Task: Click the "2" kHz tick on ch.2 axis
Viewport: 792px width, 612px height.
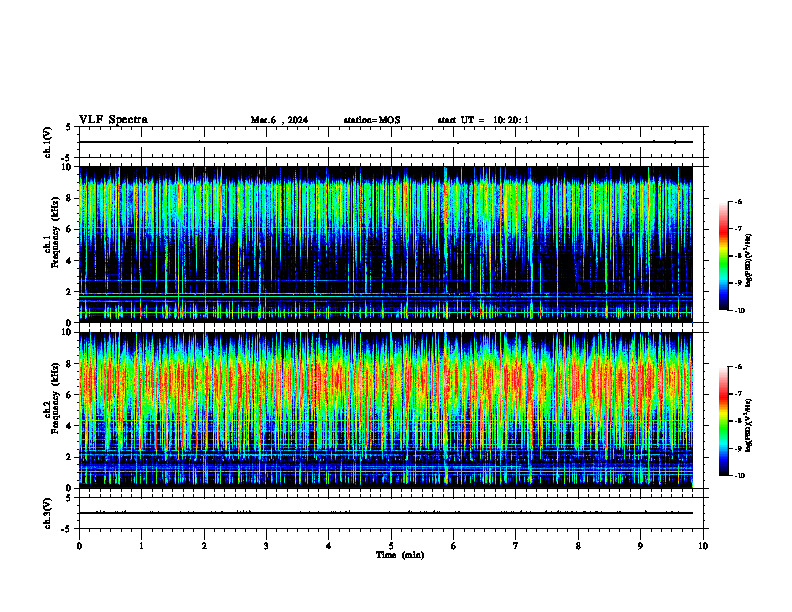Action: [70, 457]
